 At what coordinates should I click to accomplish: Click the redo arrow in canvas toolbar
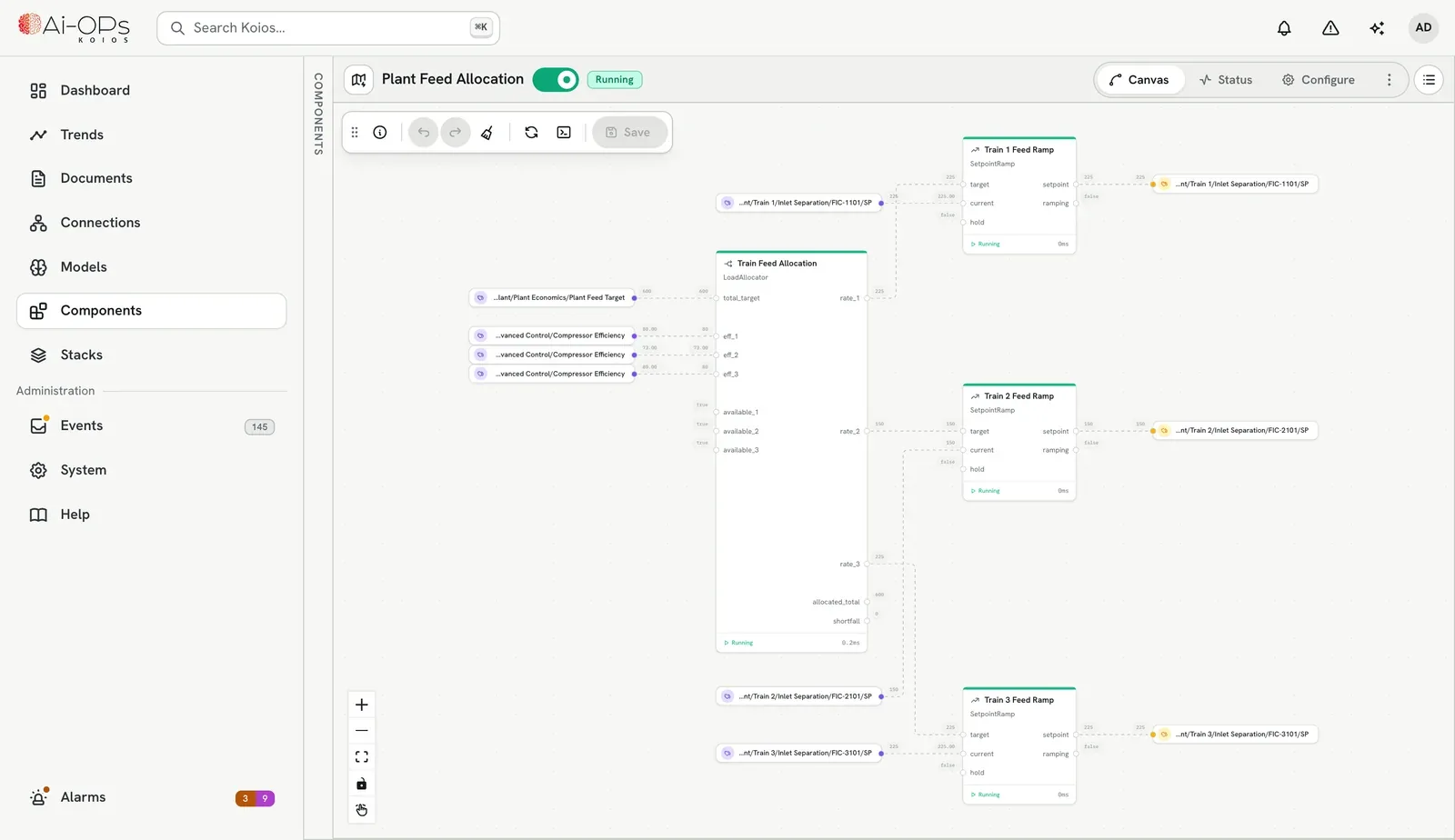(x=456, y=133)
